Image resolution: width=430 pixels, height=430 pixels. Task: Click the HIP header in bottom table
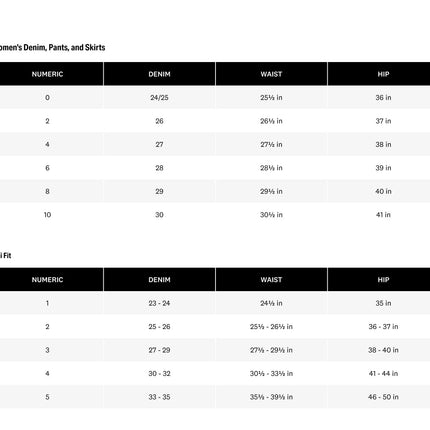[x=383, y=280]
